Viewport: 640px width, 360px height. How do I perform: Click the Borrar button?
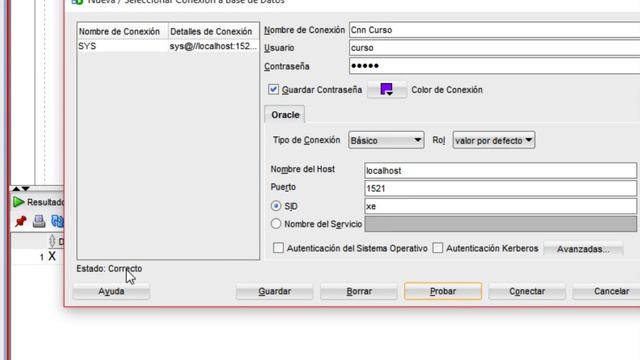point(359,291)
